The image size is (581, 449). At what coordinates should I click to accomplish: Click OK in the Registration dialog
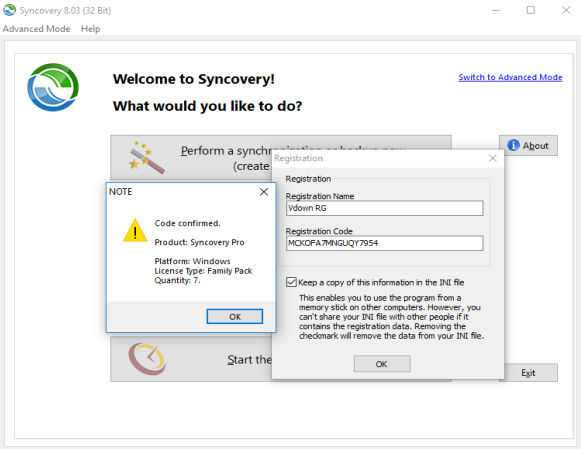click(382, 364)
